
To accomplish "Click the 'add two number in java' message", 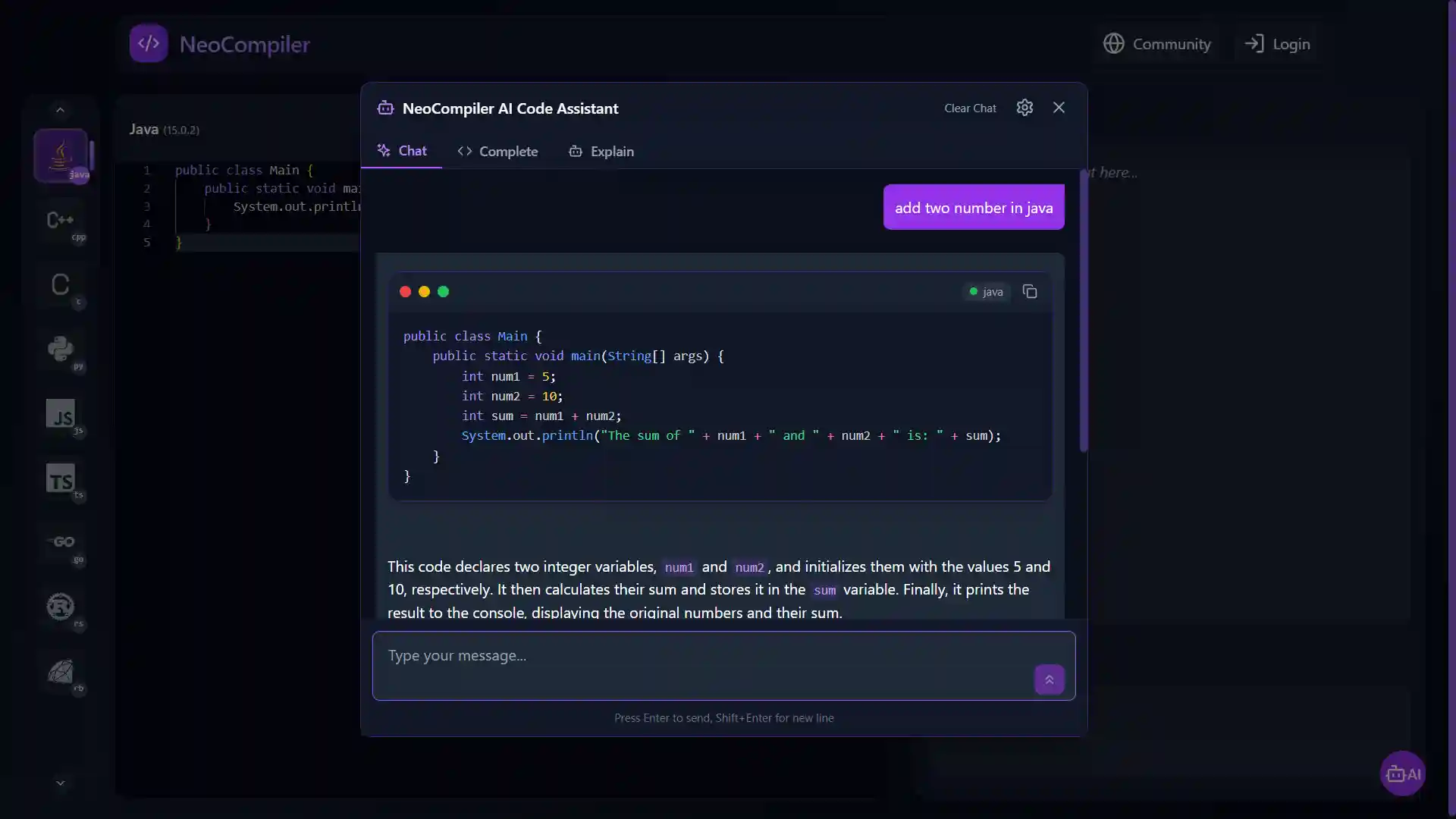I will tap(974, 207).
